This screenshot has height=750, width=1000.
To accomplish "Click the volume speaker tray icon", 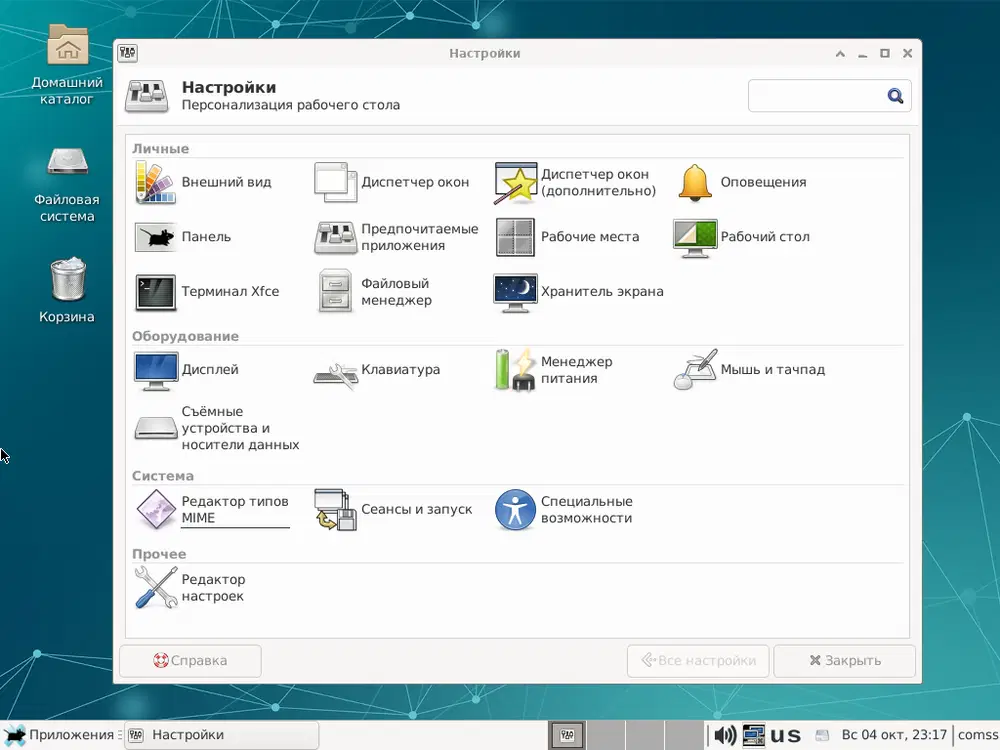I will click(724, 735).
